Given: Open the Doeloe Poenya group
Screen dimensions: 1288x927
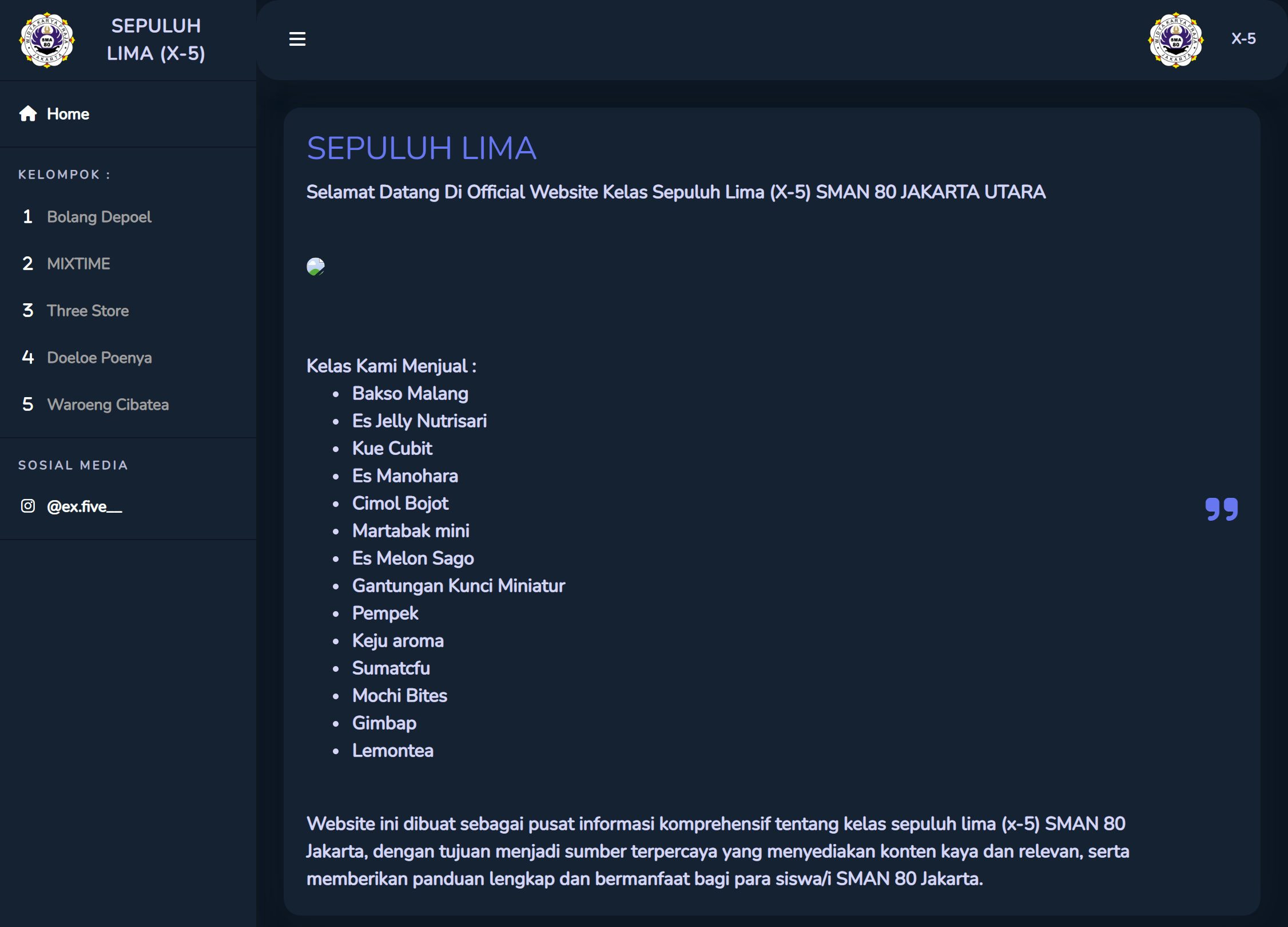Looking at the screenshot, I should [x=99, y=358].
